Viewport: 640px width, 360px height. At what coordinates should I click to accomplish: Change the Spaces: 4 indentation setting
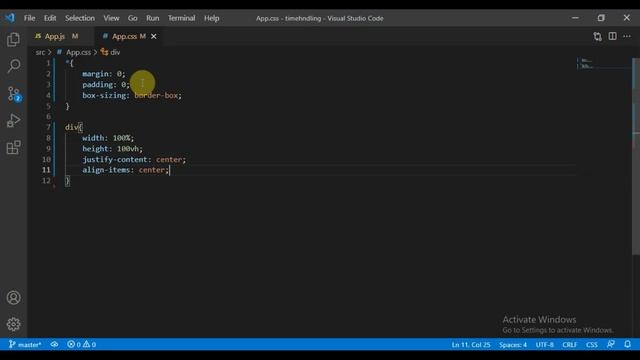coord(513,344)
